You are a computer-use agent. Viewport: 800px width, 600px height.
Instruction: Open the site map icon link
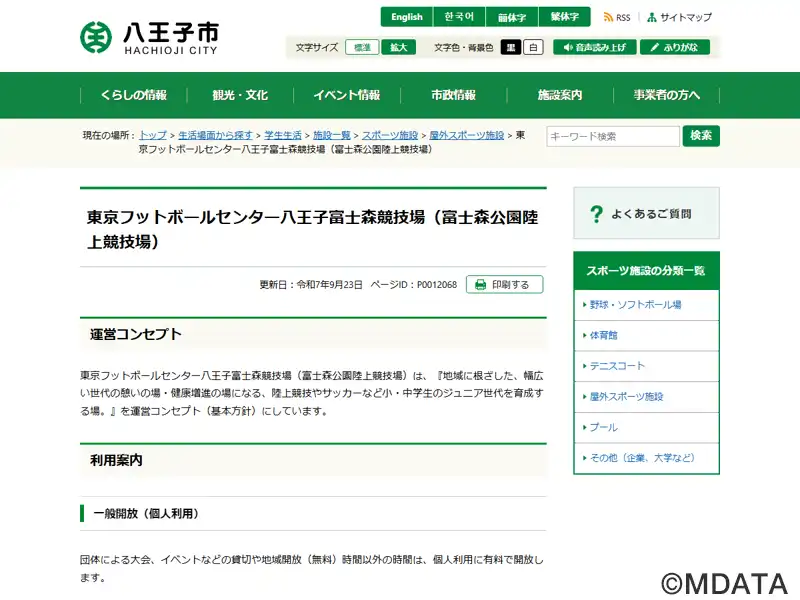point(652,18)
